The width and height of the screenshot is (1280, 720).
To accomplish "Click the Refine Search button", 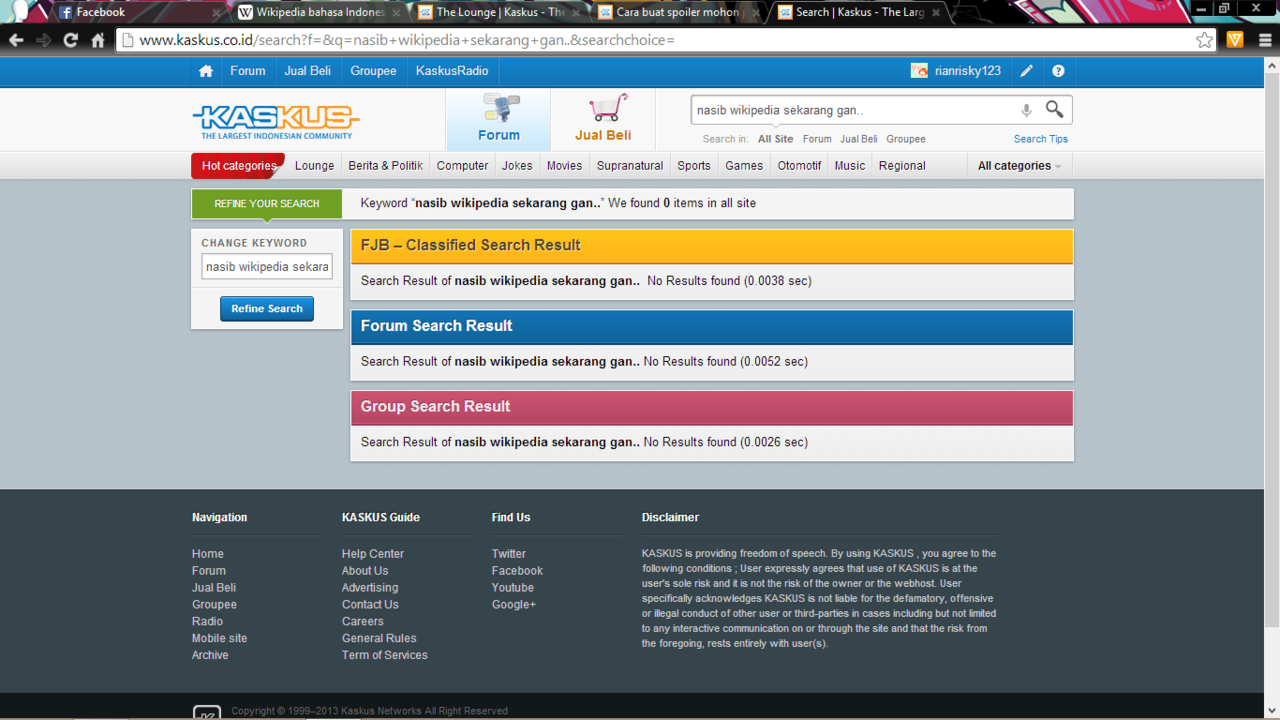I will point(267,309).
